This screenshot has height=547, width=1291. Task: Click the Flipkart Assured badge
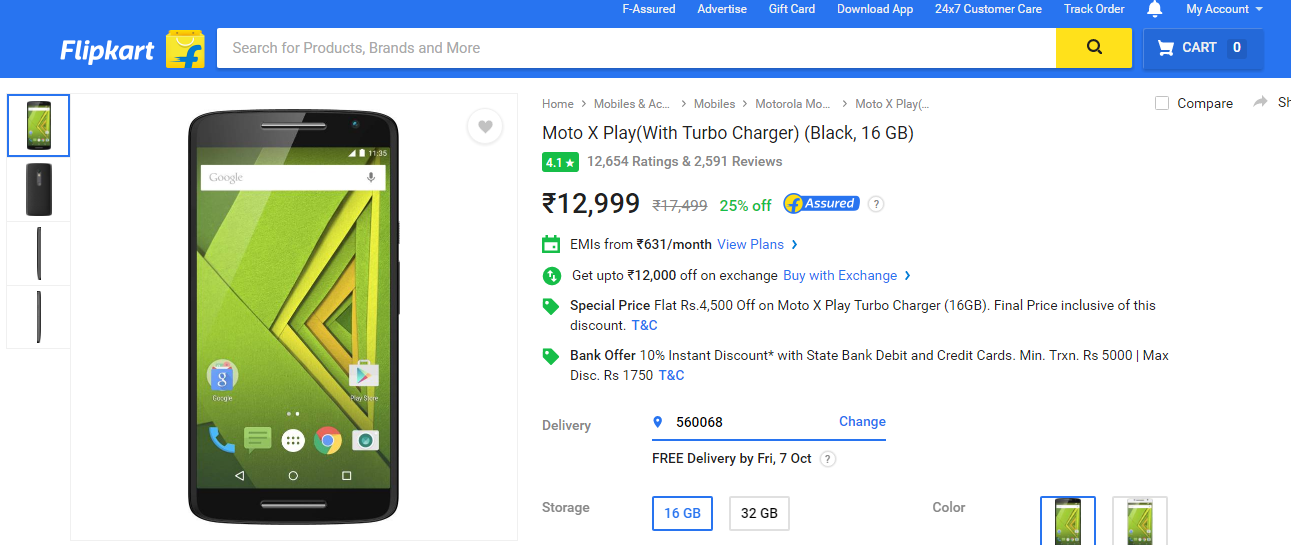[821, 203]
